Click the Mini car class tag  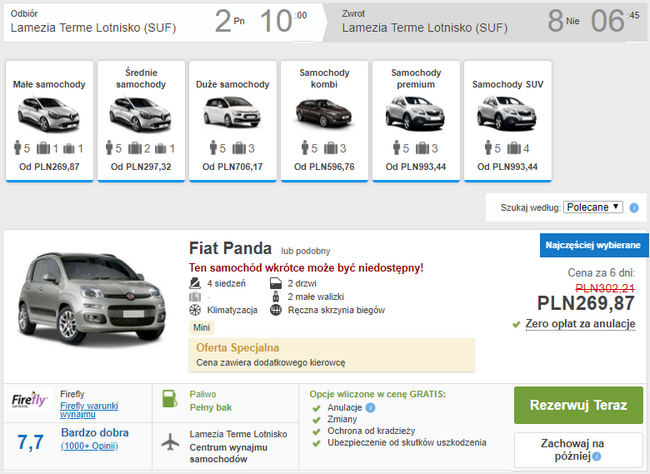coord(201,328)
